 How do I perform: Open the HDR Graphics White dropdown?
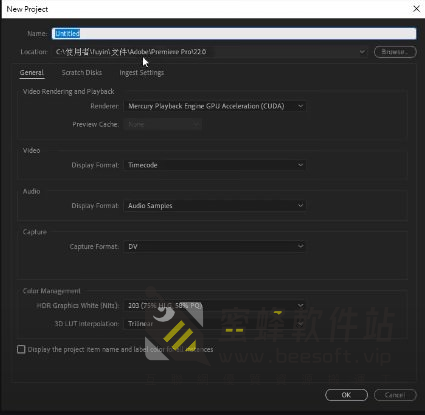click(215, 305)
